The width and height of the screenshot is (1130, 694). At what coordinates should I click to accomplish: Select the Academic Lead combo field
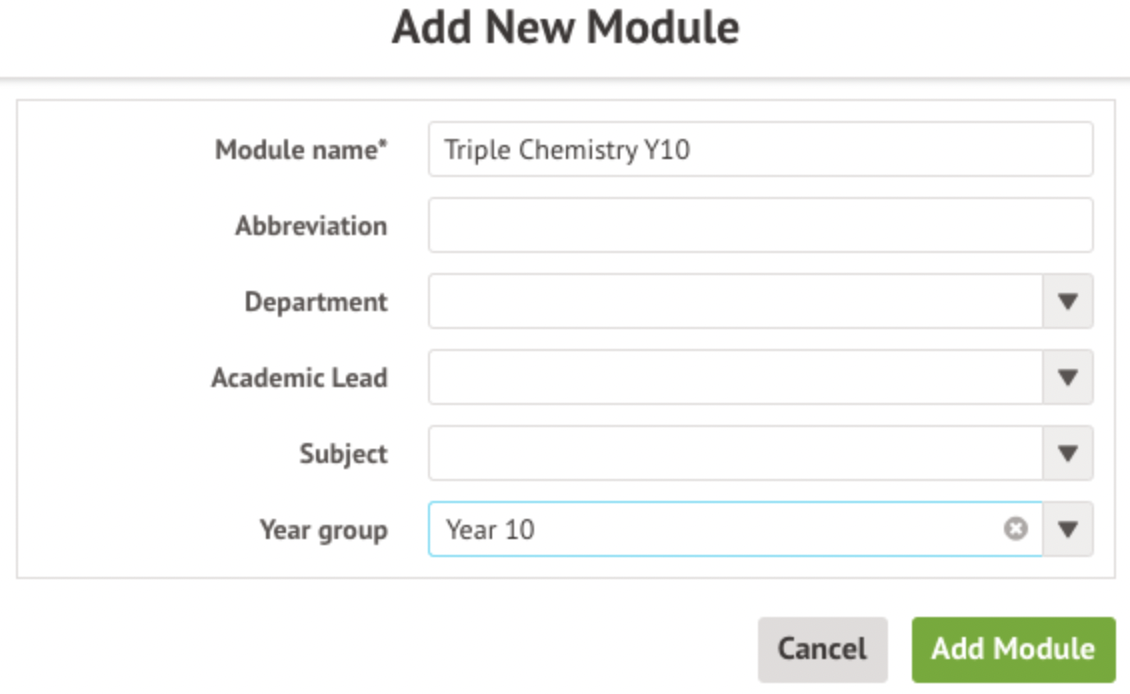click(735, 378)
